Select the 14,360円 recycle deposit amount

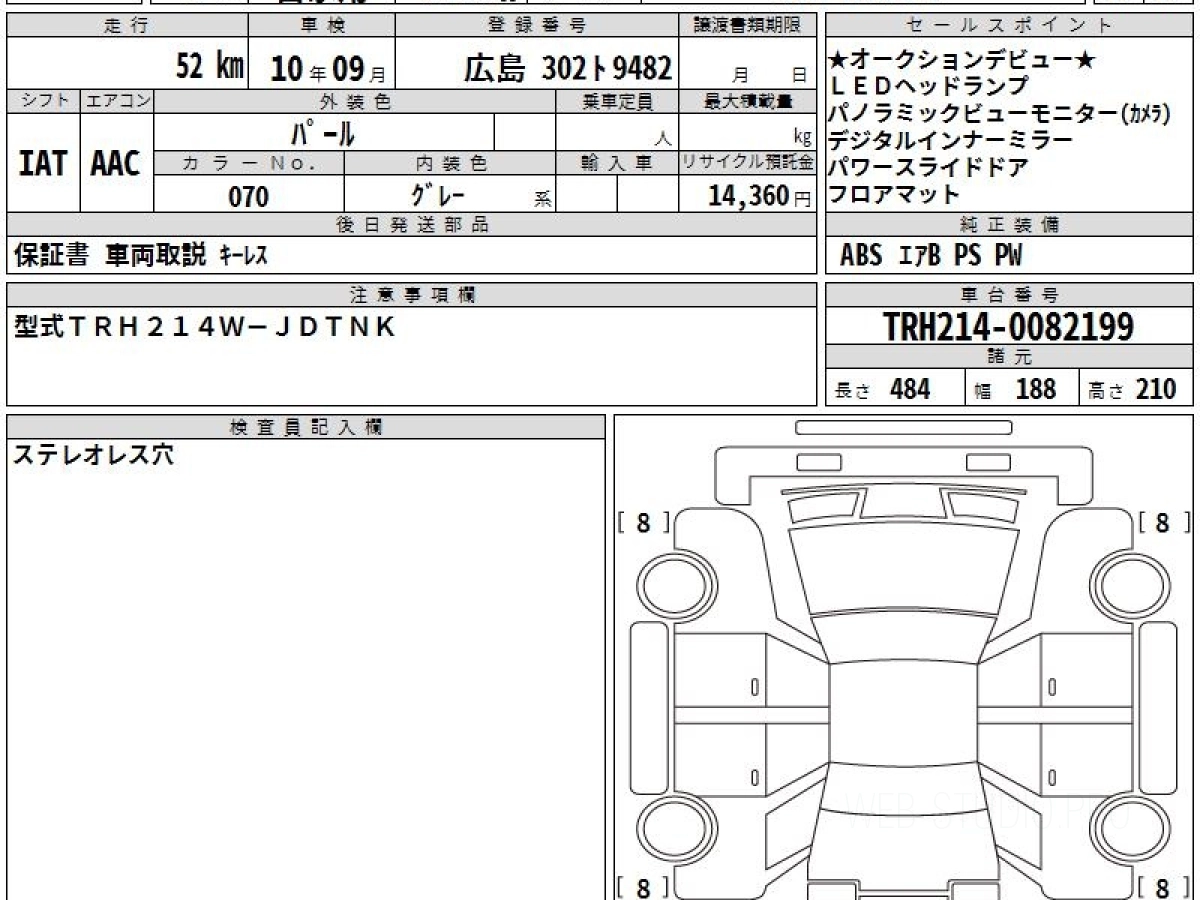760,196
